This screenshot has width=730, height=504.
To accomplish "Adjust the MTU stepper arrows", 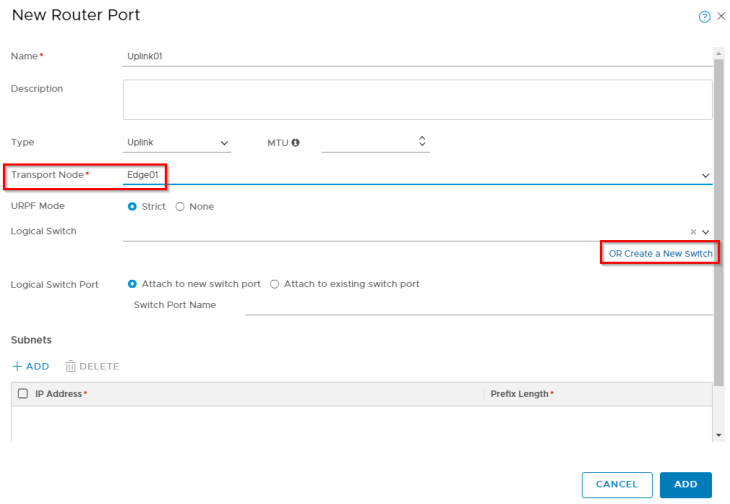I will click(x=422, y=143).
